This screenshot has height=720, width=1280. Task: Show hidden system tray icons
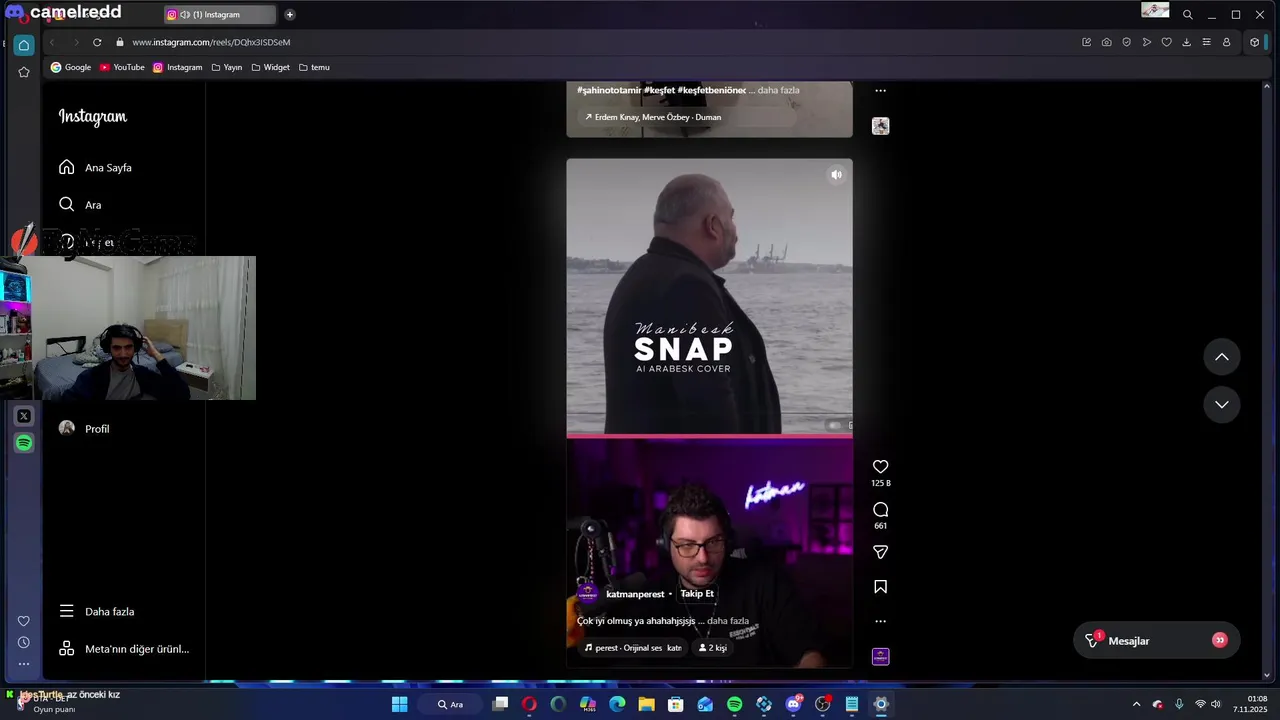(x=1136, y=704)
